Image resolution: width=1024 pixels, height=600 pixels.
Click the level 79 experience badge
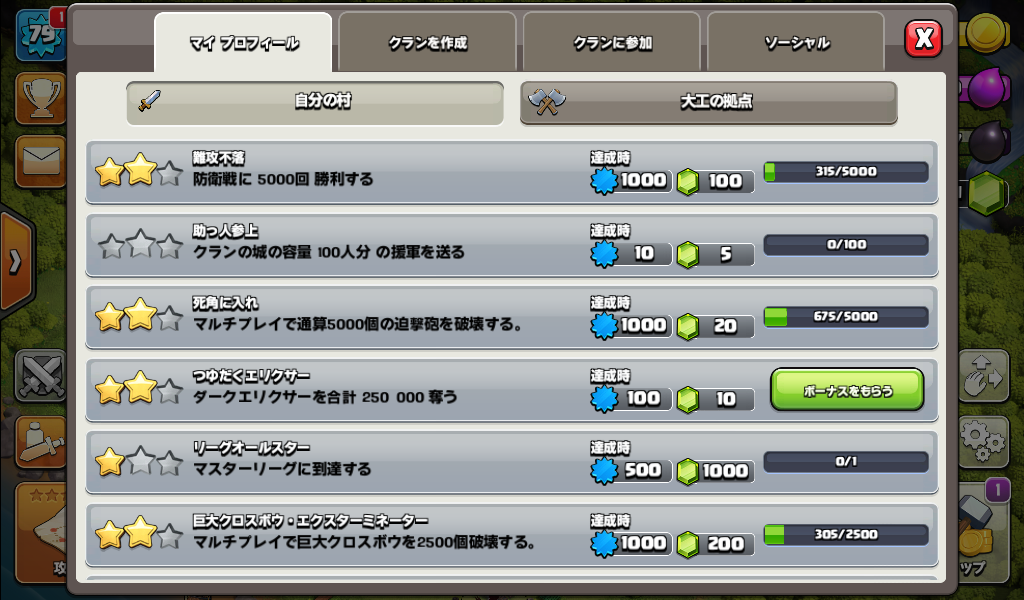point(41,35)
